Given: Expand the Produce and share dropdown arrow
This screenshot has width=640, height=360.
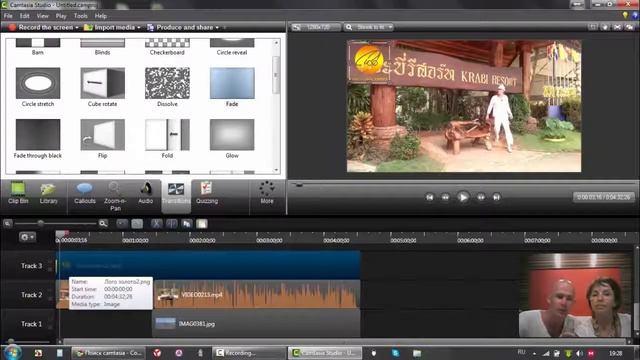Looking at the screenshot, I should point(217,27).
